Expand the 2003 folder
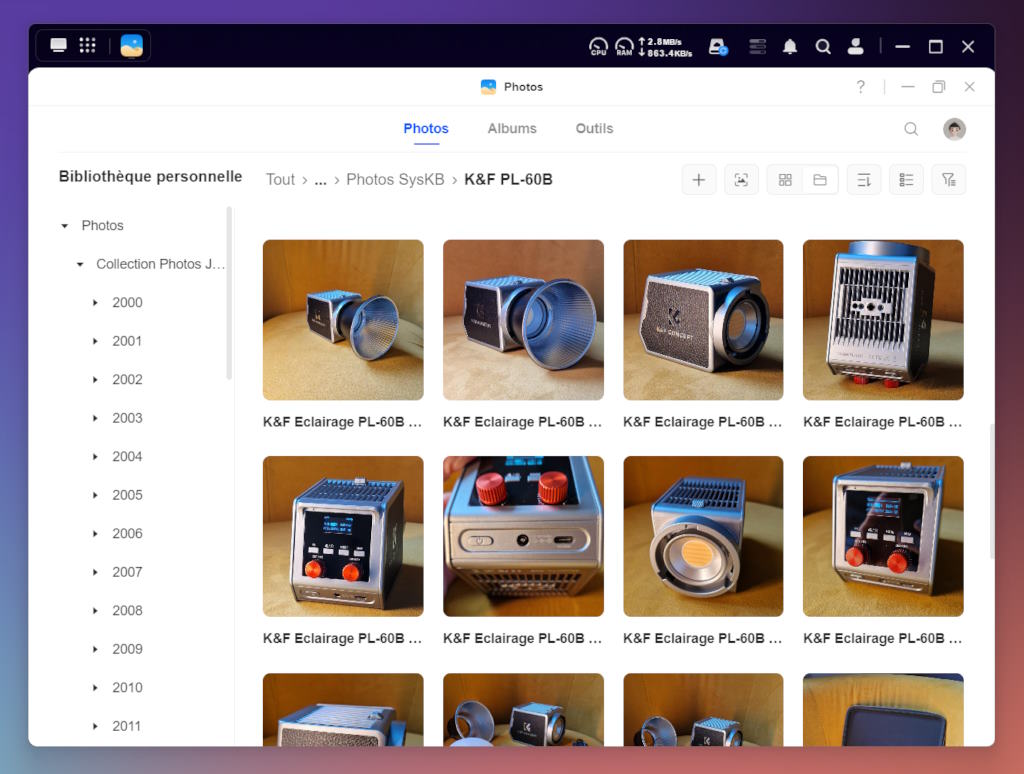This screenshot has height=774, width=1024. [x=95, y=419]
